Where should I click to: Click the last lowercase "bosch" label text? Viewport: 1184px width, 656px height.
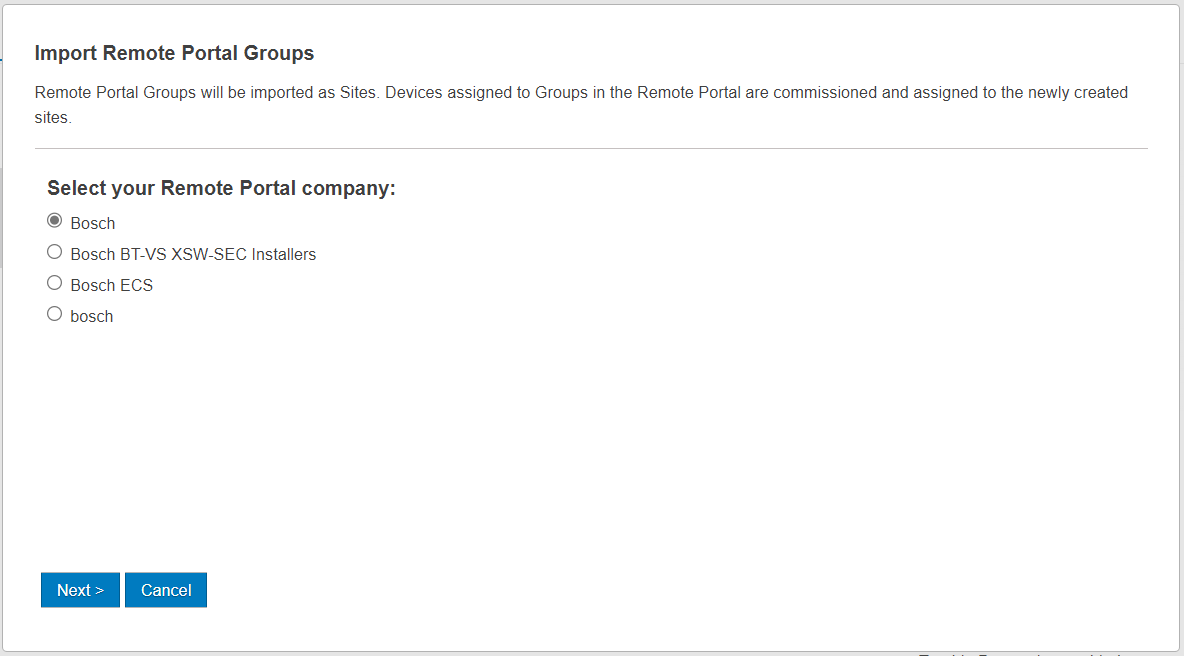pos(92,316)
